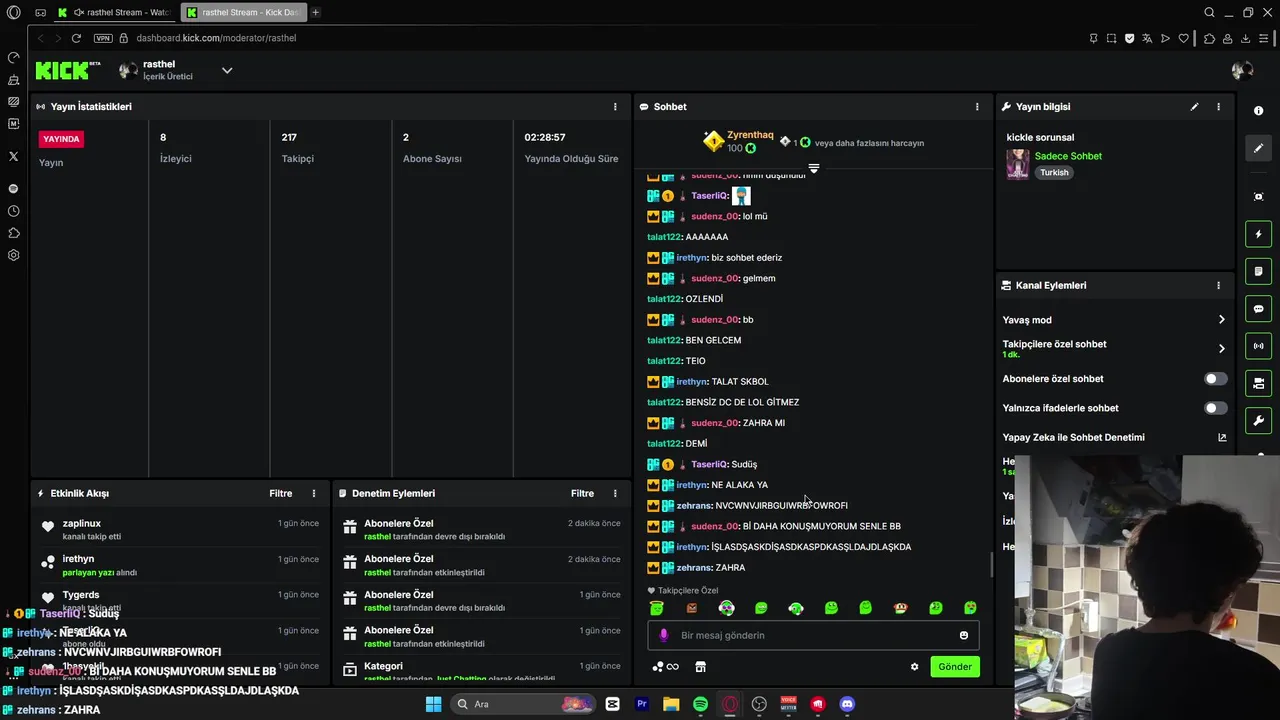Open Windows Start button
Image resolution: width=1280 pixels, height=720 pixels.
point(433,704)
